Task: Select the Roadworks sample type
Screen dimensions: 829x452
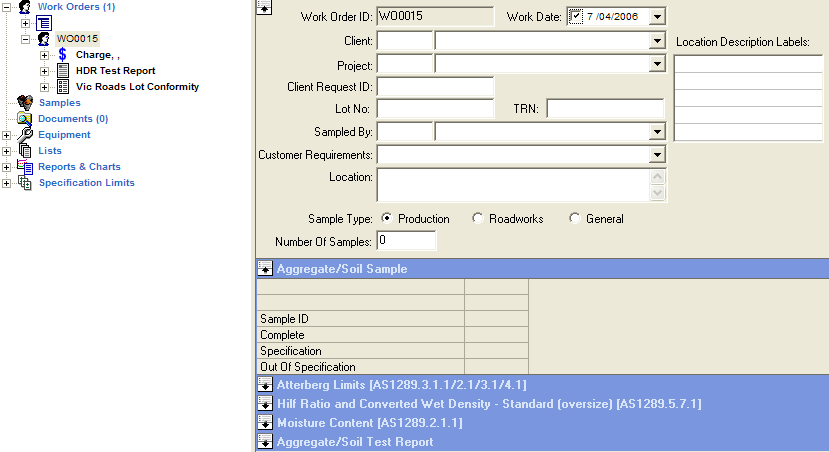Action: coord(478,219)
